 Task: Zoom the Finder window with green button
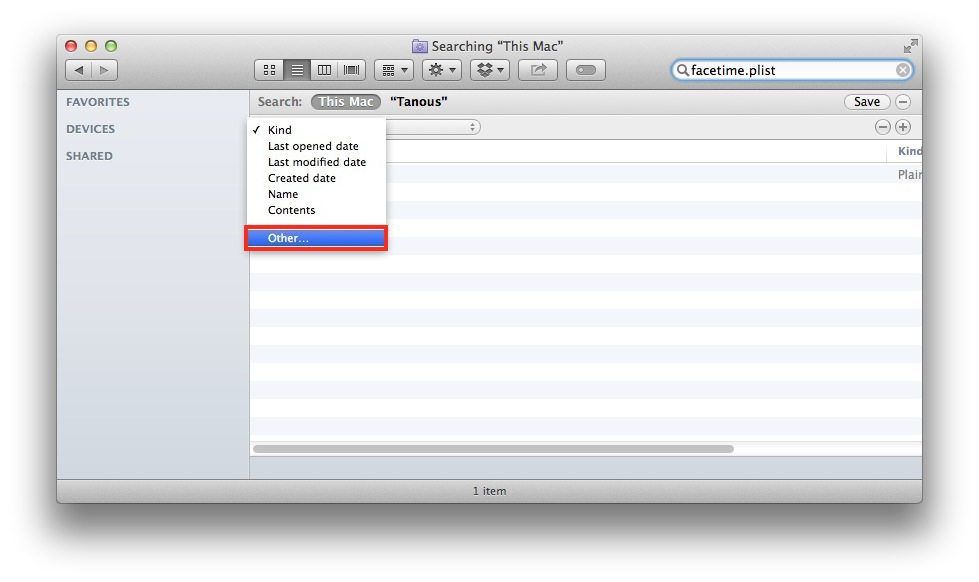point(111,46)
